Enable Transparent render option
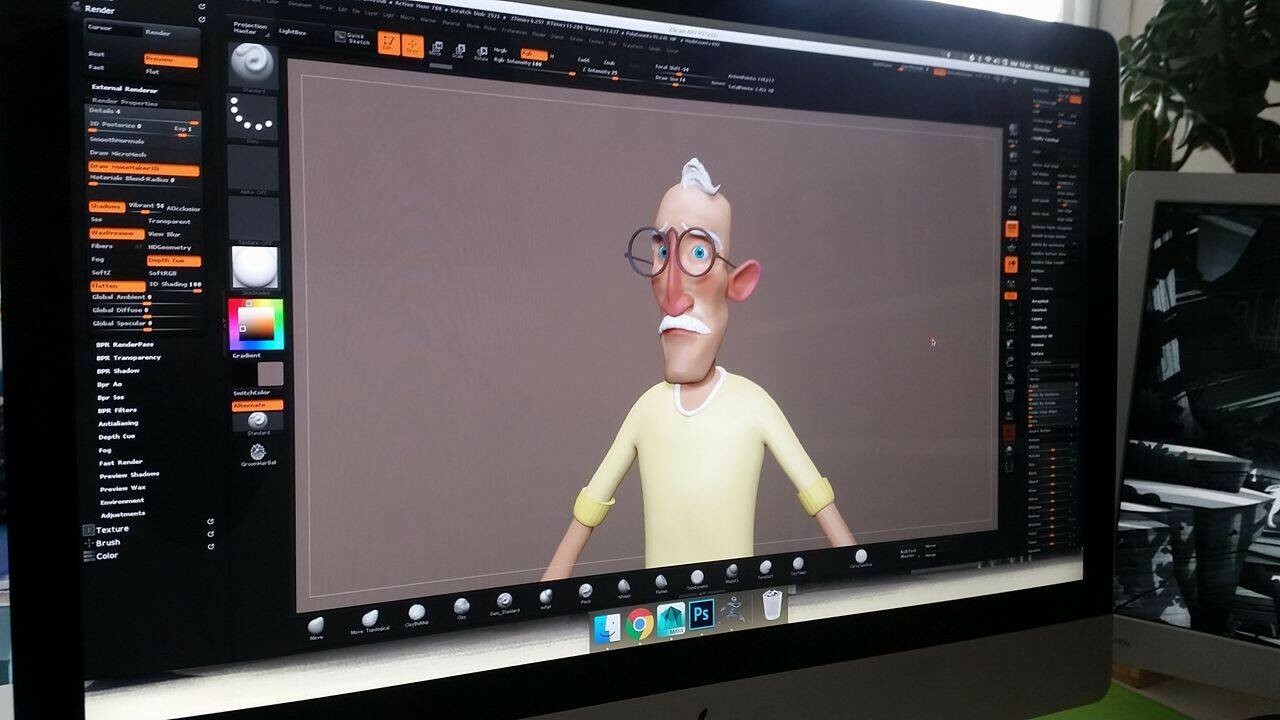 pyautogui.click(x=170, y=221)
